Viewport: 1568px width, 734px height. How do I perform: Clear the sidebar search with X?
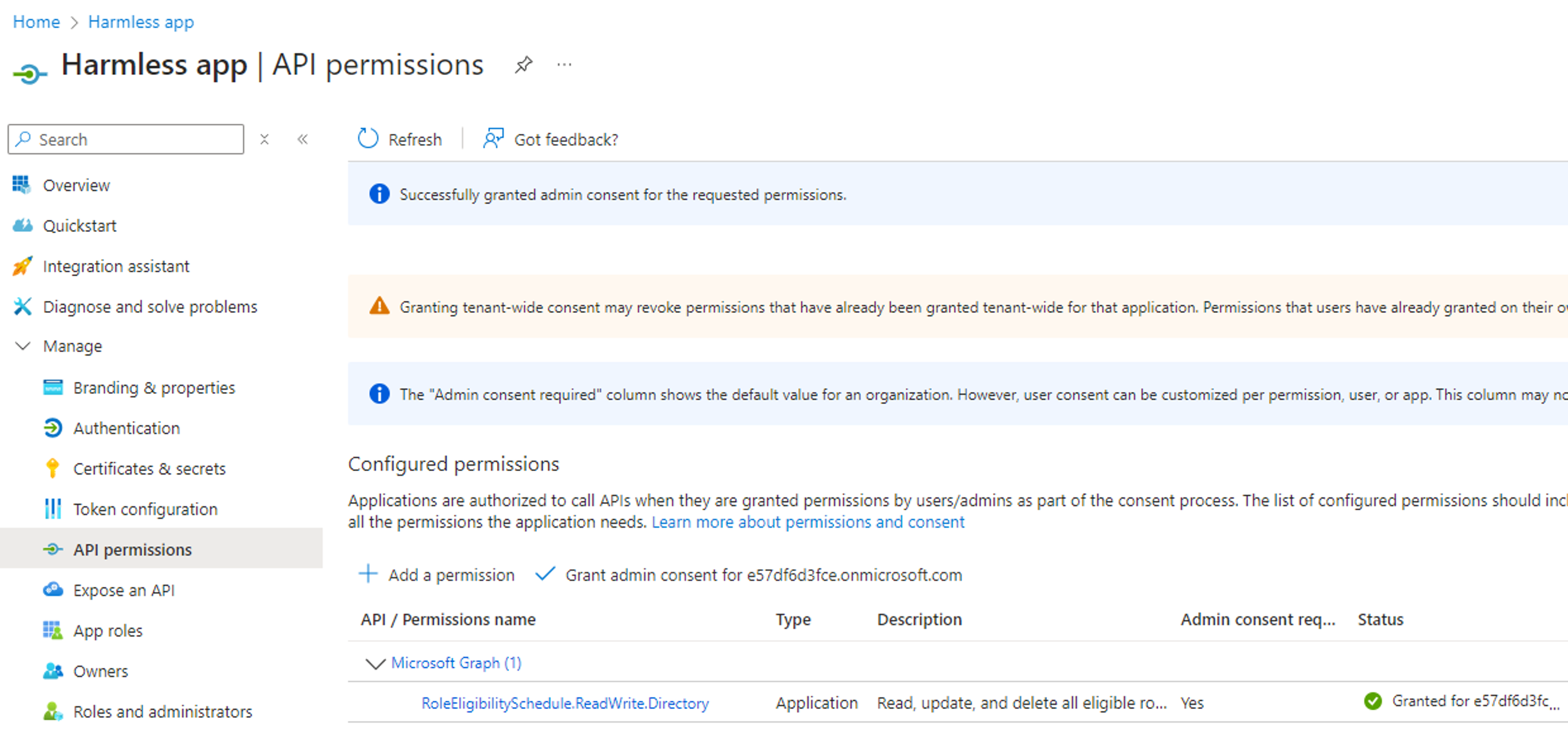[264, 140]
